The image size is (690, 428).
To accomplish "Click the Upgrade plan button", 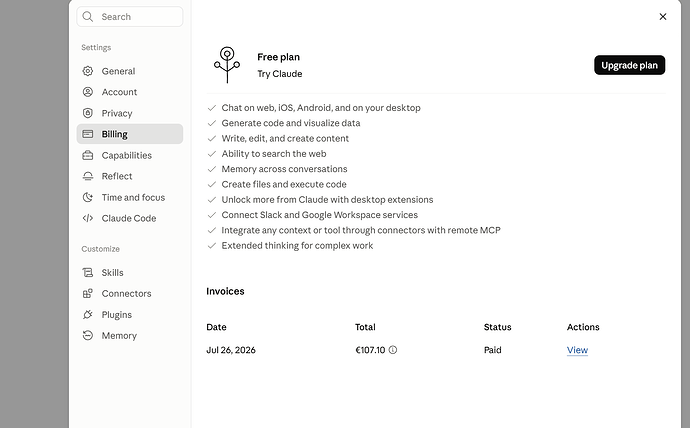I will pyautogui.click(x=629, y=65).
